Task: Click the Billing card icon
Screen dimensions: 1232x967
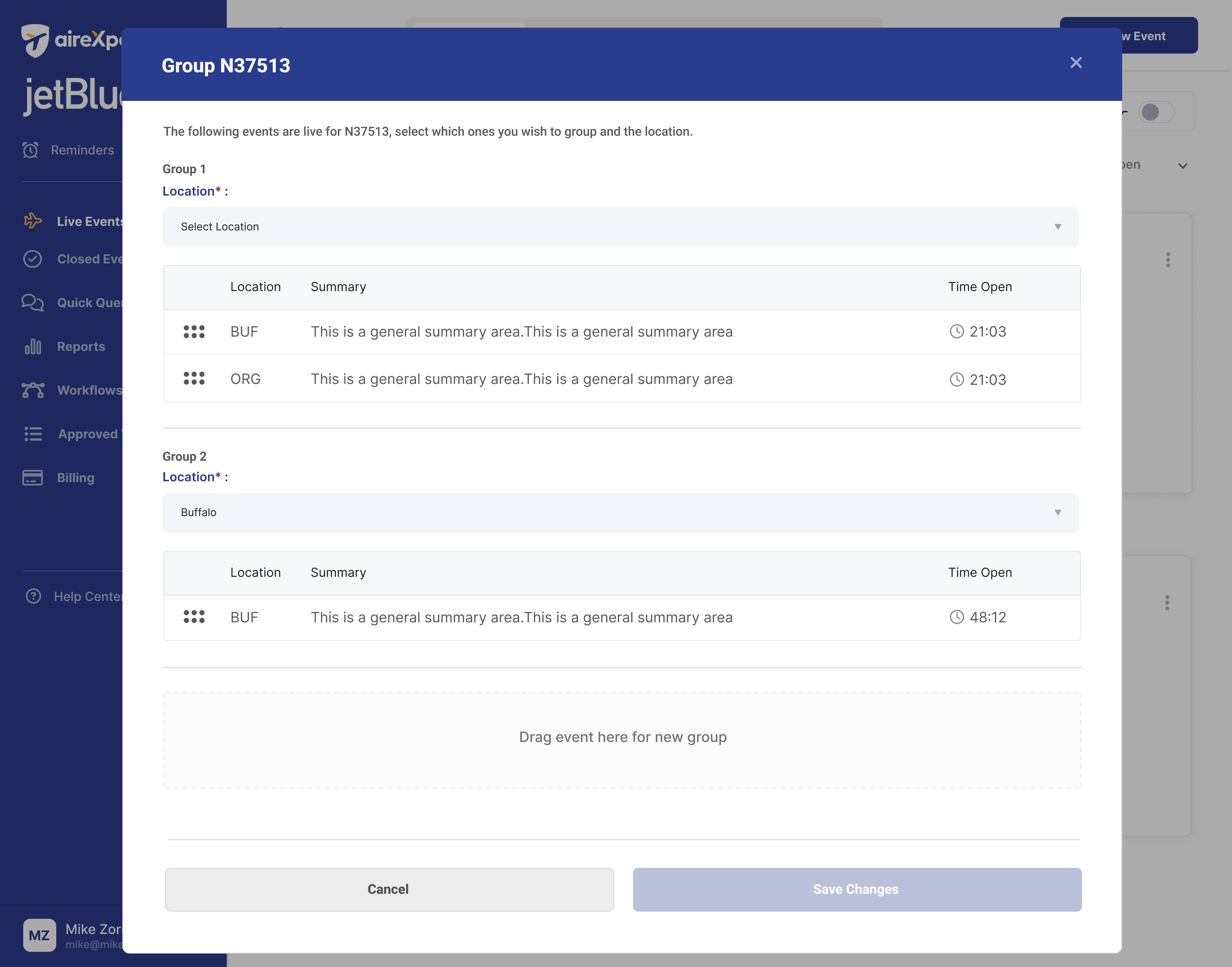Action: [33, 477]
